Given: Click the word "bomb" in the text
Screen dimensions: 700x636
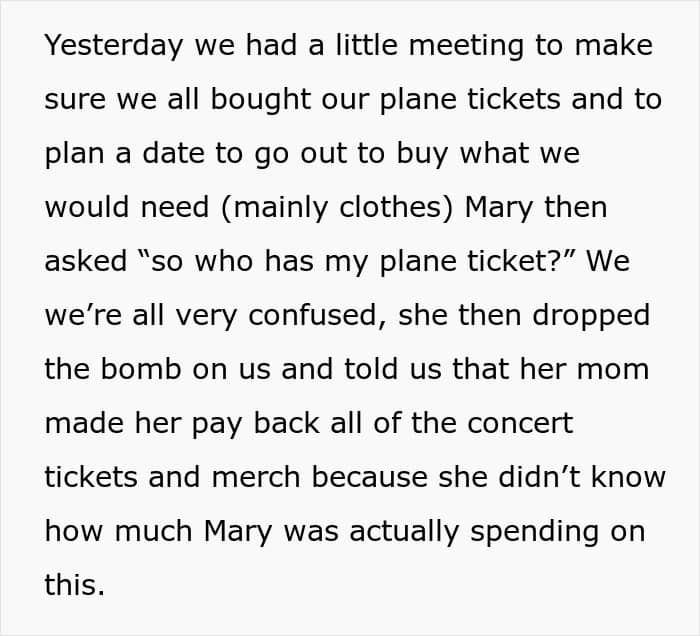Looking at the screenshot, I should 141,370.
